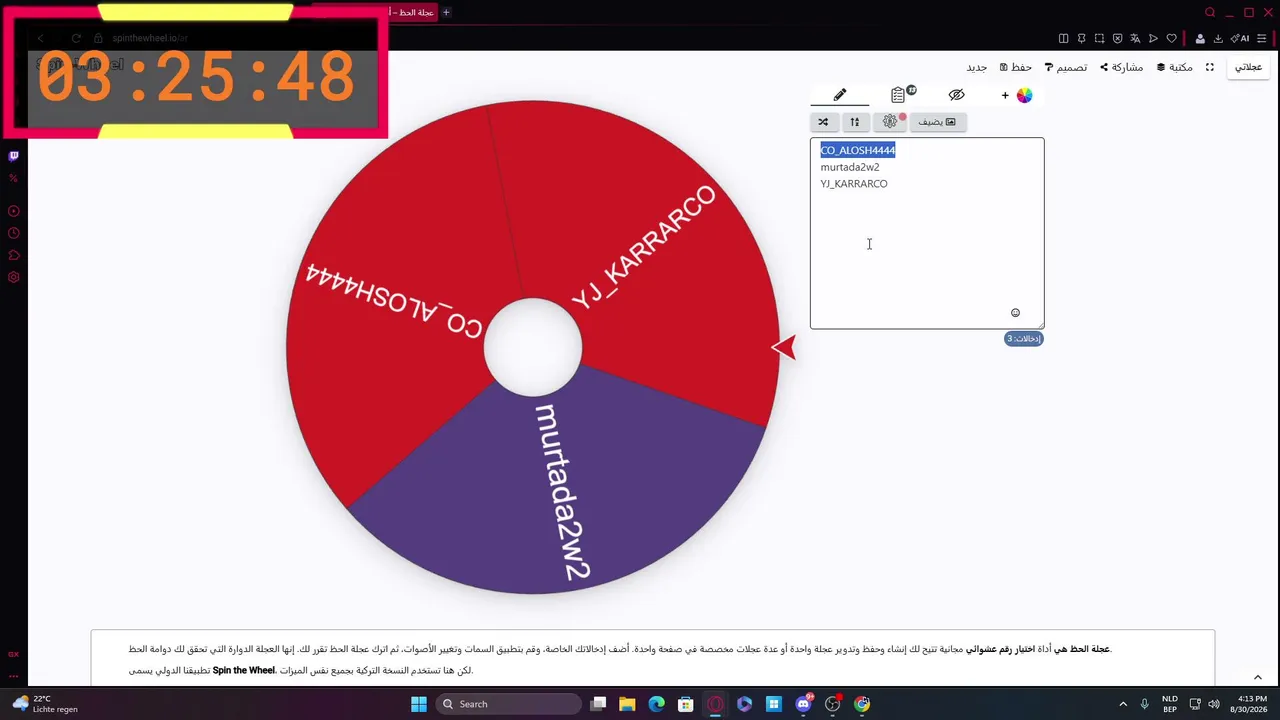
Task: Open player sidebar icon
Action: click(x=13, y=211)
